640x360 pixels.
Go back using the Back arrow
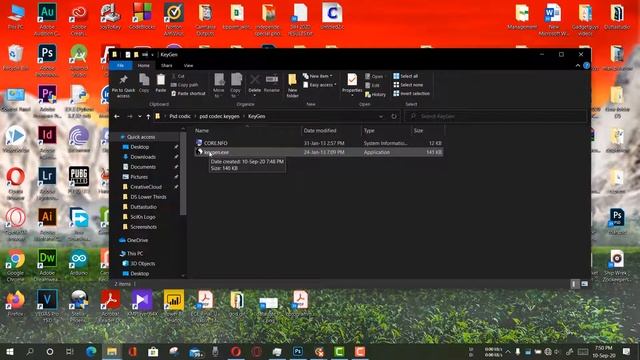tap(117, 116)
